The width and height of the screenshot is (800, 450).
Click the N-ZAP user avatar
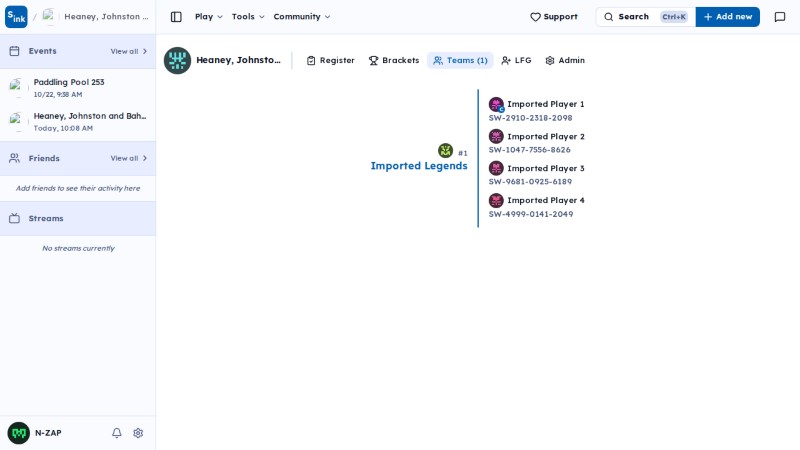tap(19, 433)
